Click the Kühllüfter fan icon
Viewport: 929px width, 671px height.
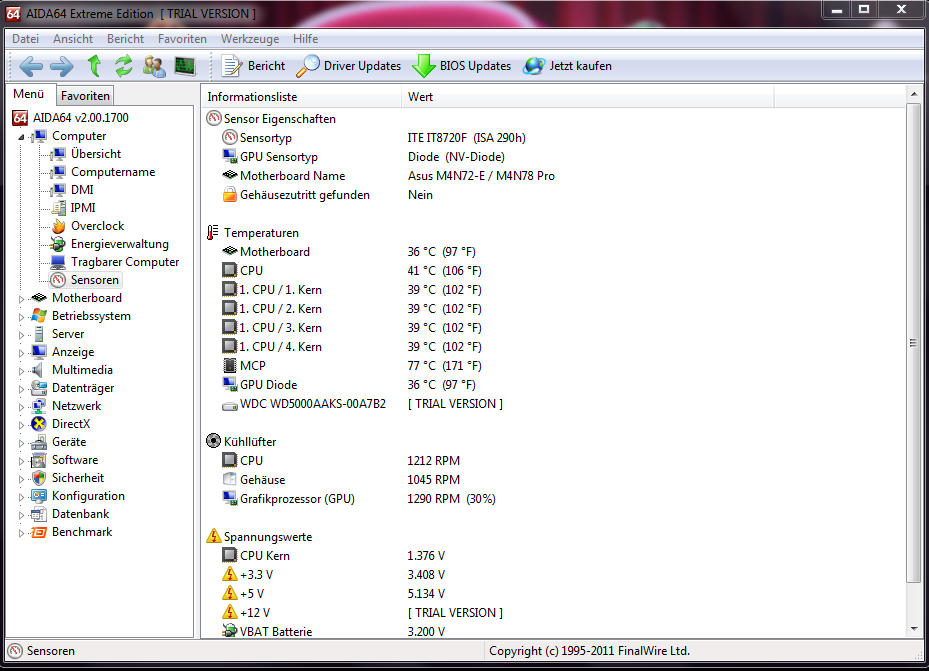[x=213, y=441]
